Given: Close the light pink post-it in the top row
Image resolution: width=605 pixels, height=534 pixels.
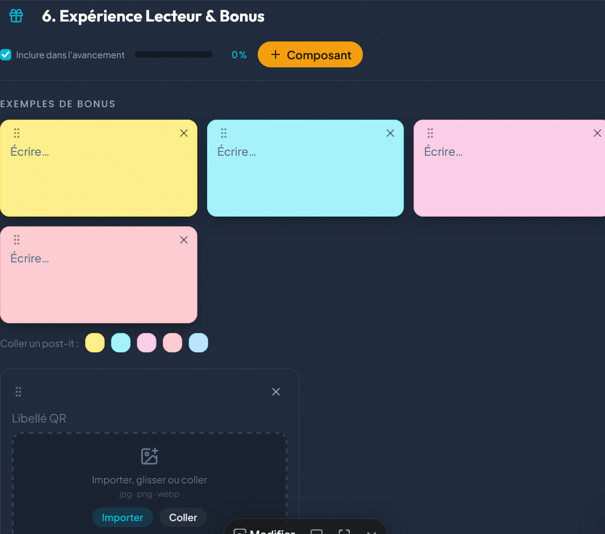Looking at the screenshot, I should pos(597,133).
